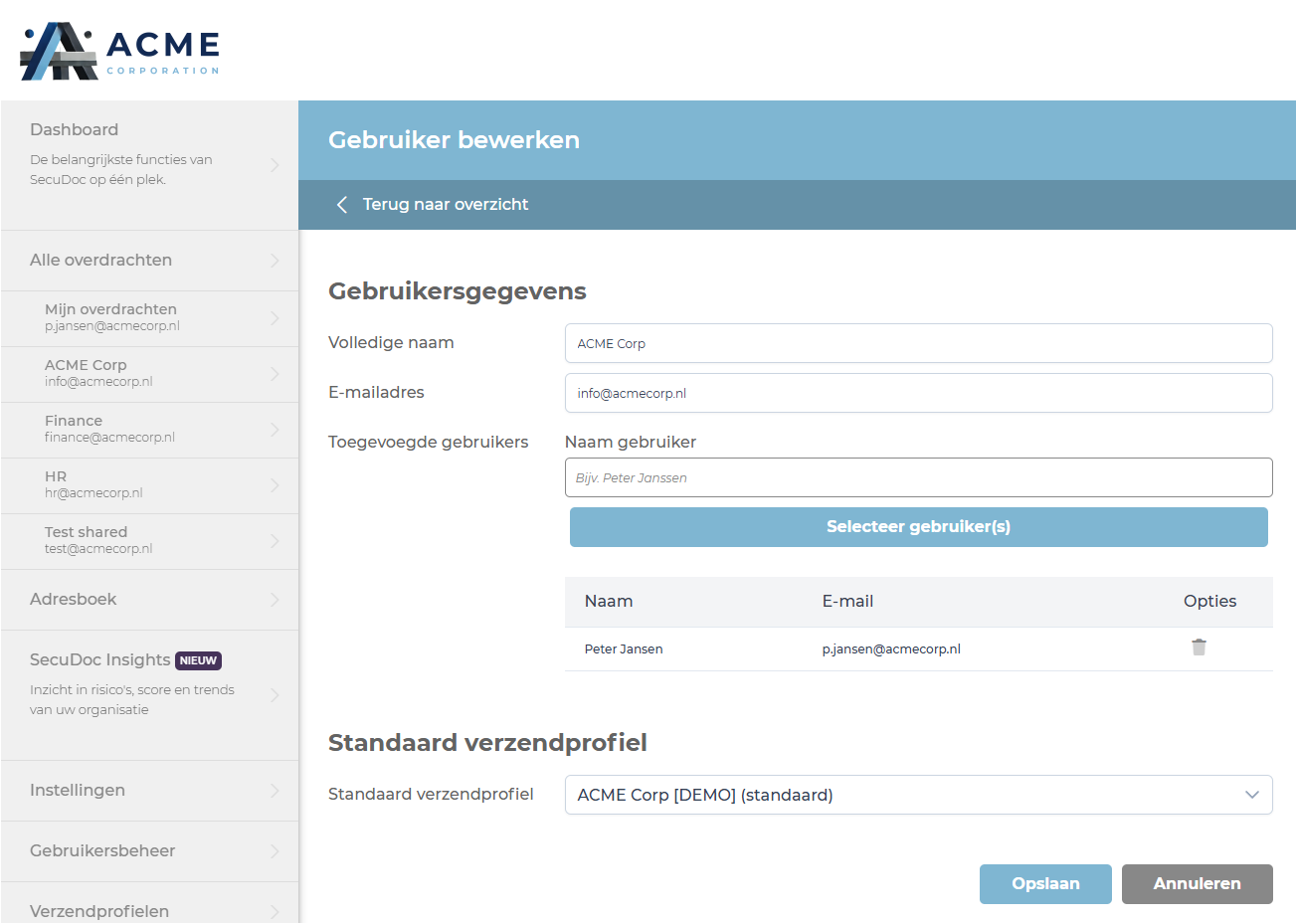Open Alle overdrachten in the sidebar

point(149,261)
